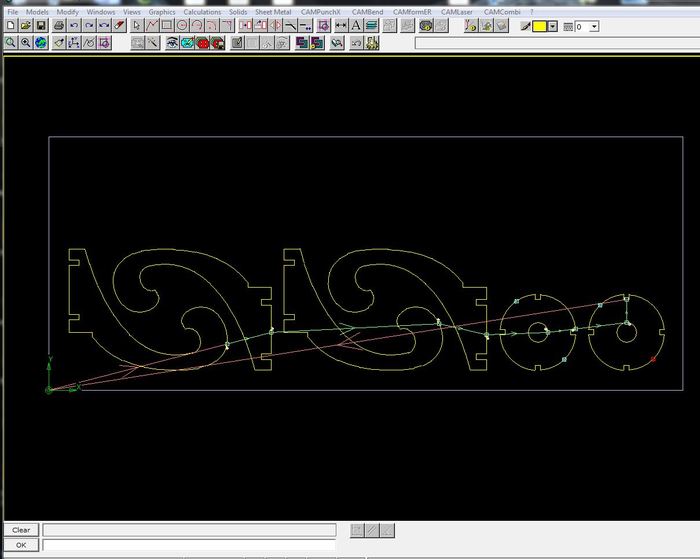Click the input field beside the OK button
Image resolution: width=700 pixels, height=559 pixels.
point(189,546)
